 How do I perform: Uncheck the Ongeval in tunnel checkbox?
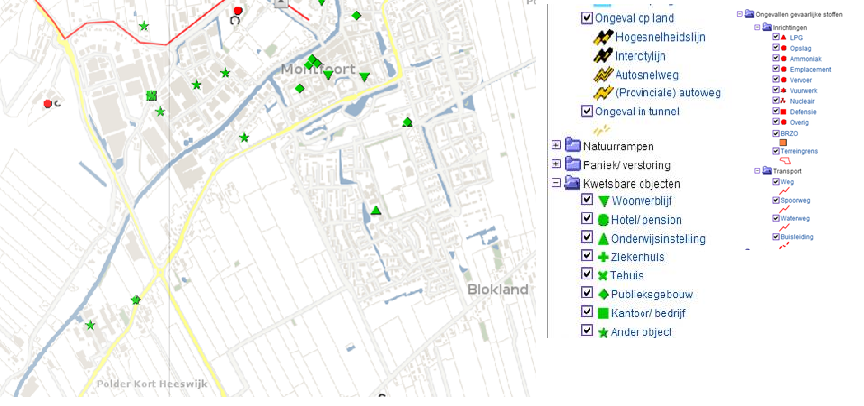(587, 111)
